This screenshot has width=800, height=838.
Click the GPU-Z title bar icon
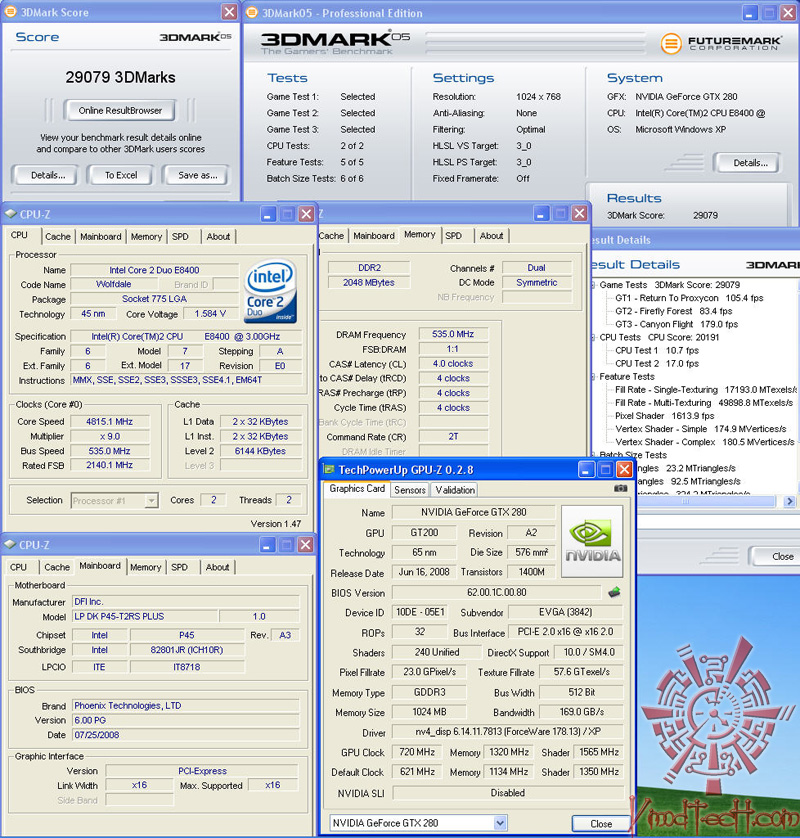329,470
